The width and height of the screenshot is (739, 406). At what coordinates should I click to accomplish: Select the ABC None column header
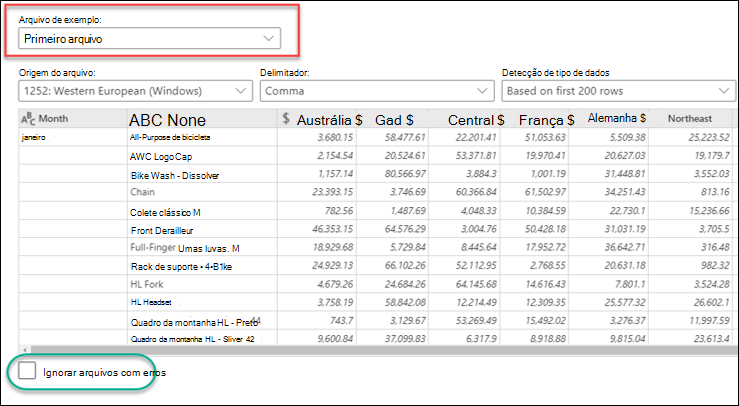(x=202, y=120)
